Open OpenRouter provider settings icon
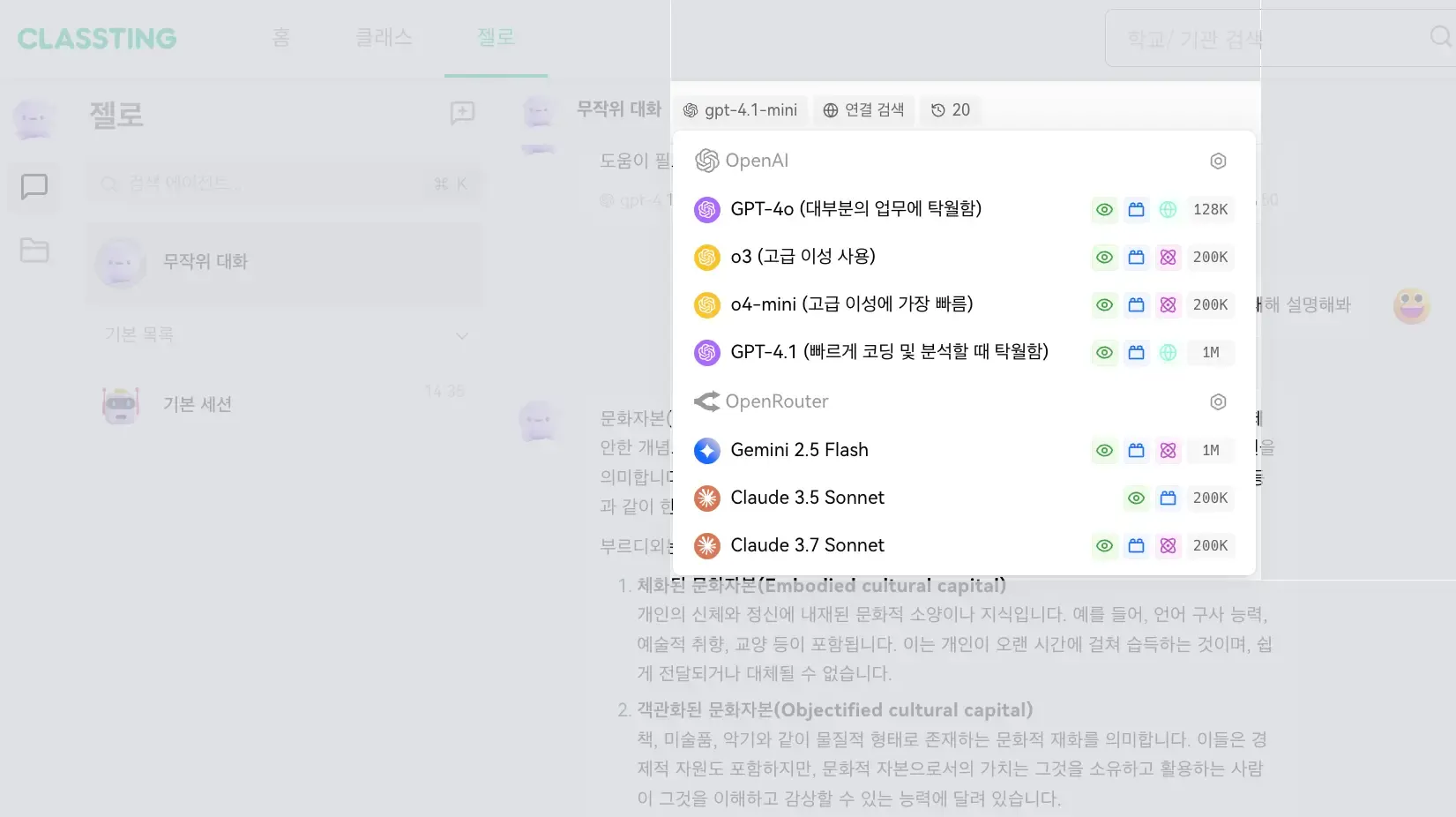 click(x=1218, y=401)
